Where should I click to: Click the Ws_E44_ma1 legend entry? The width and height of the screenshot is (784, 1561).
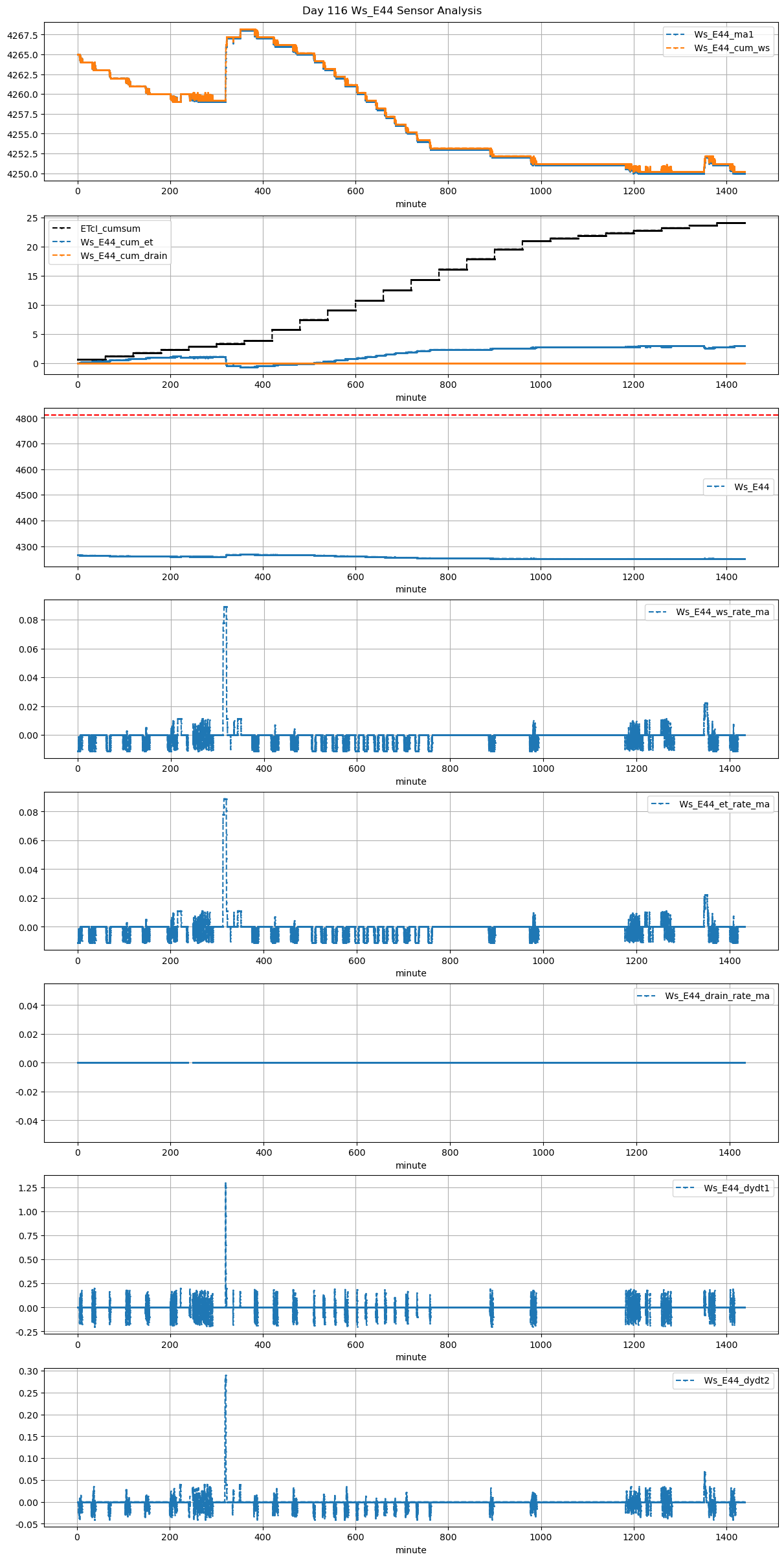[x=723, y=34]
